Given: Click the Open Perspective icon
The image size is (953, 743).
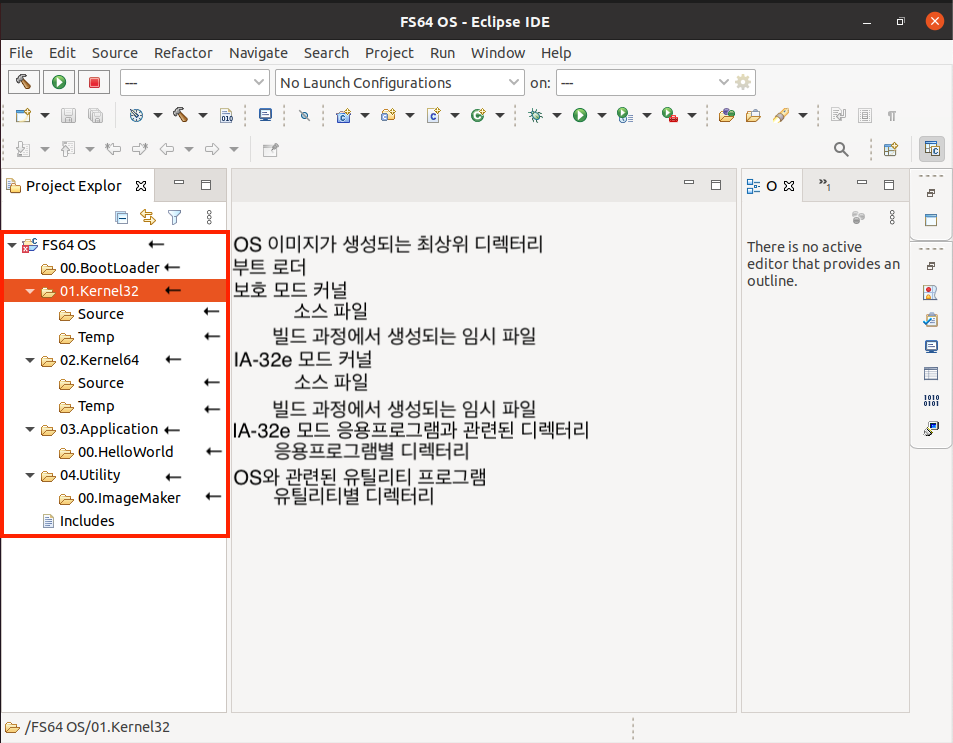Looking at the screenshot, I should pyautogui.click(x=891, y=150).
